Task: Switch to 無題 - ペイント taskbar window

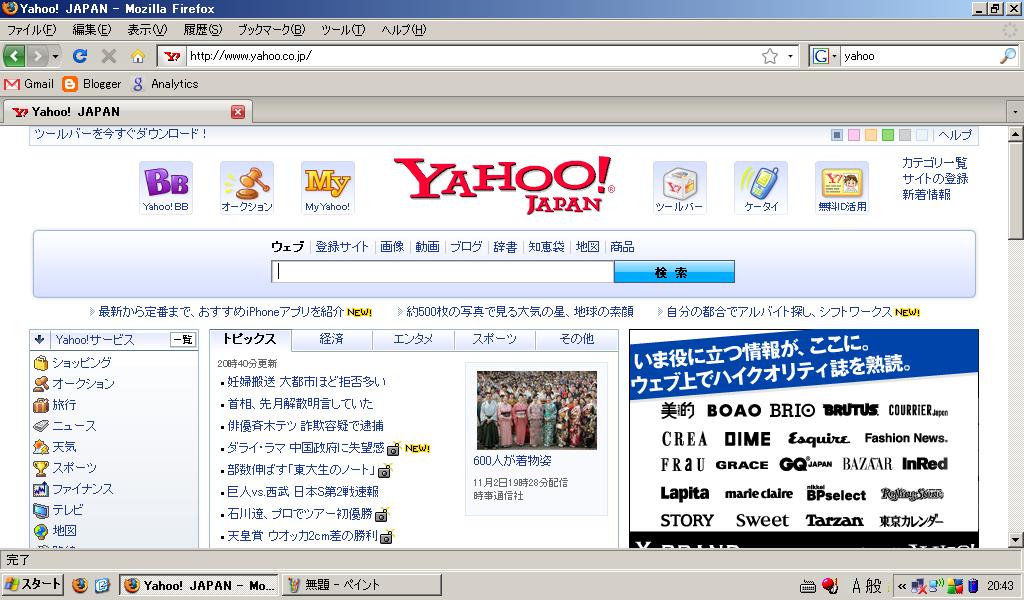Action: [363, 585]
